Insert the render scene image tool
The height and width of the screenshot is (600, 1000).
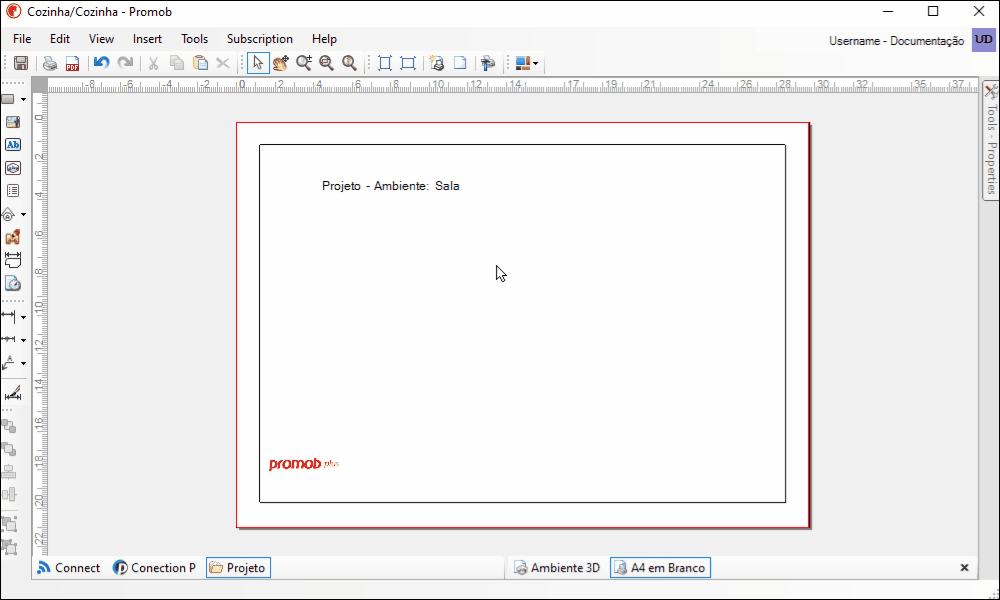13,237
